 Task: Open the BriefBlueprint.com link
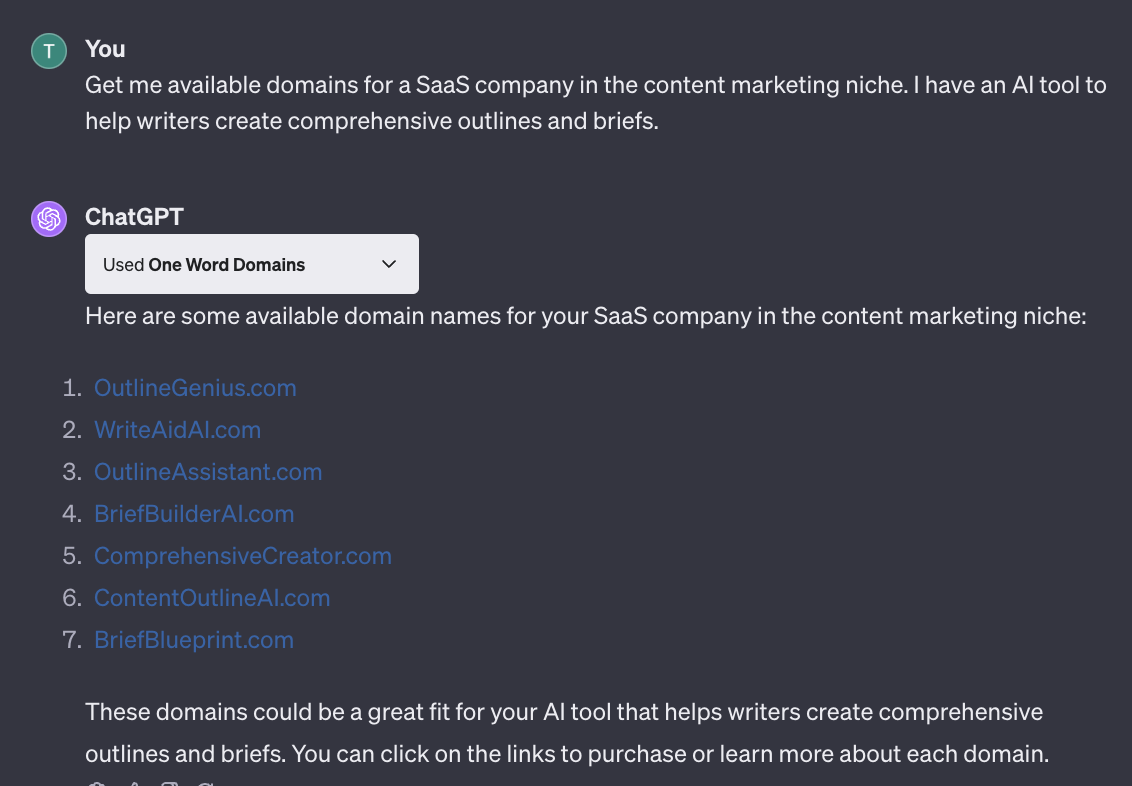pyautogui.click(x=194, y=640)
